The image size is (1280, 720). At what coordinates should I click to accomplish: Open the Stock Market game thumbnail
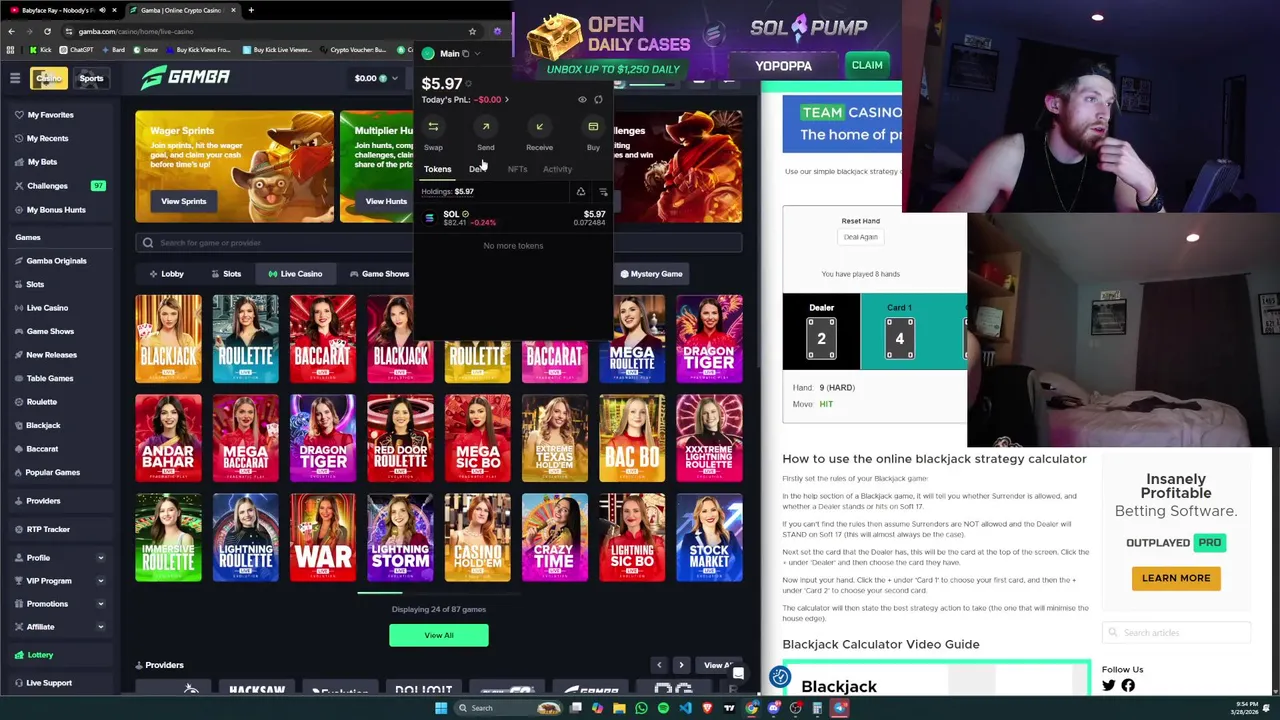point(709,538)
